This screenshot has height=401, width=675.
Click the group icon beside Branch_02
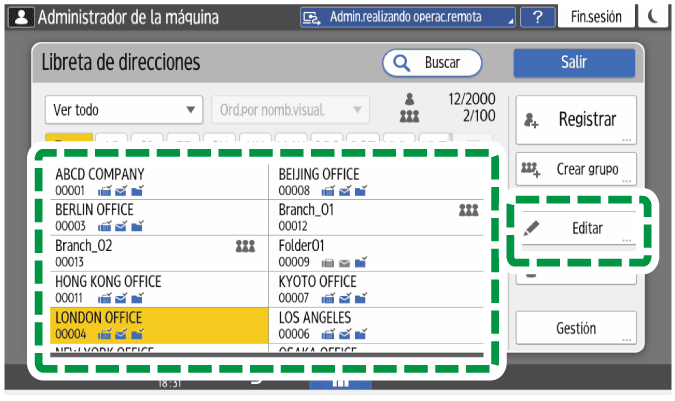point(245,246)
